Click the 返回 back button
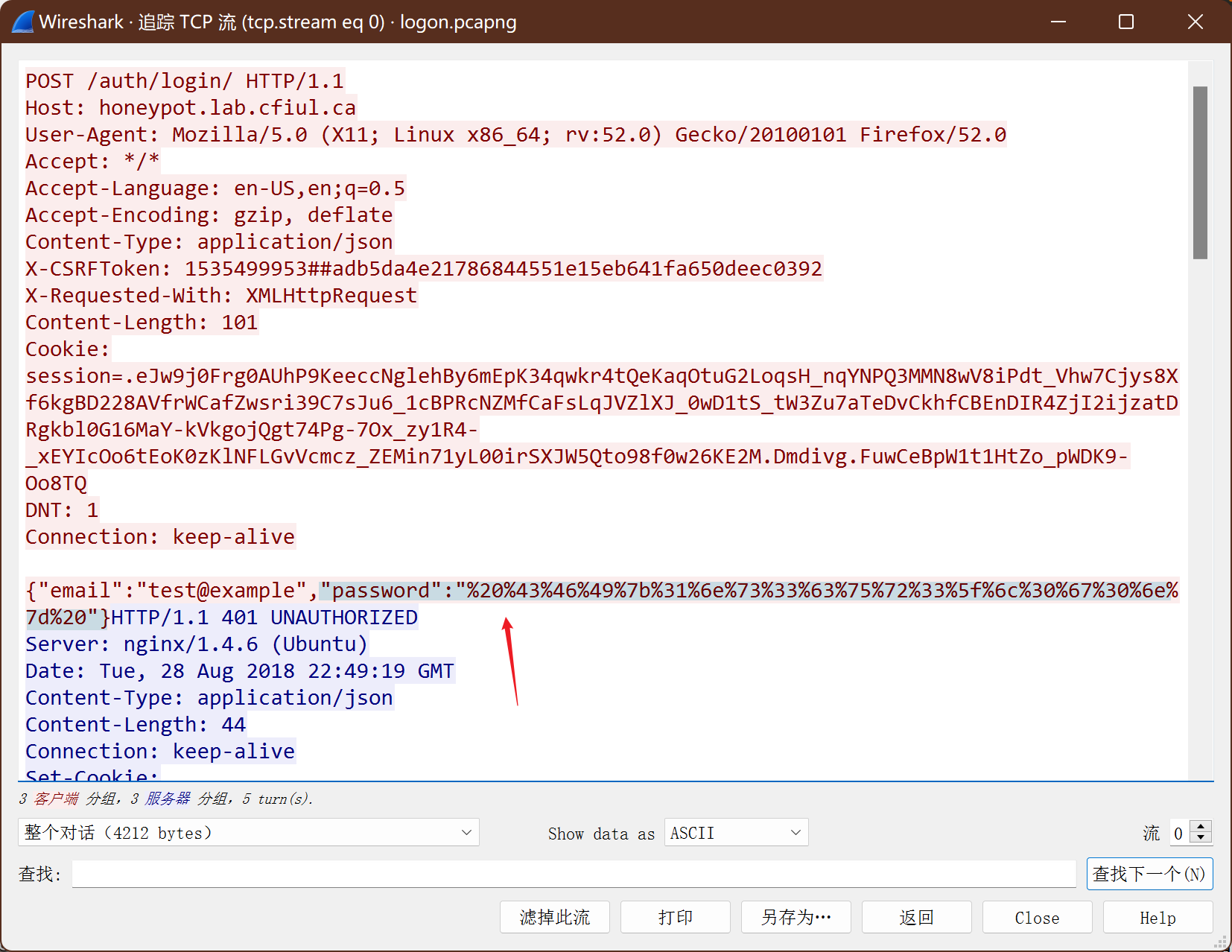Image resolution: width=1232 pixels, height=952 pixels. click(917, 917)
